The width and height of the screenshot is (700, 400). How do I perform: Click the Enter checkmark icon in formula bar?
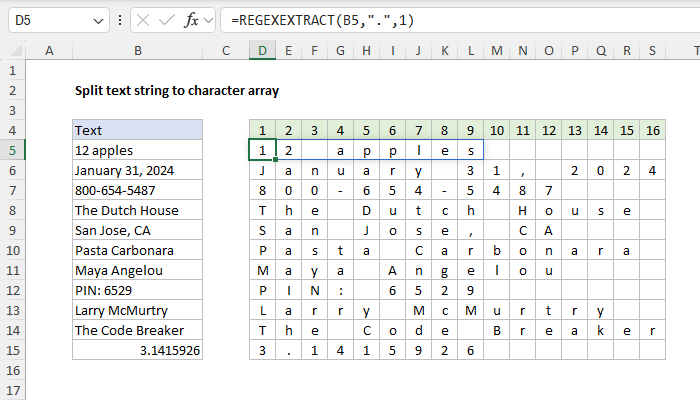(170, 20)
